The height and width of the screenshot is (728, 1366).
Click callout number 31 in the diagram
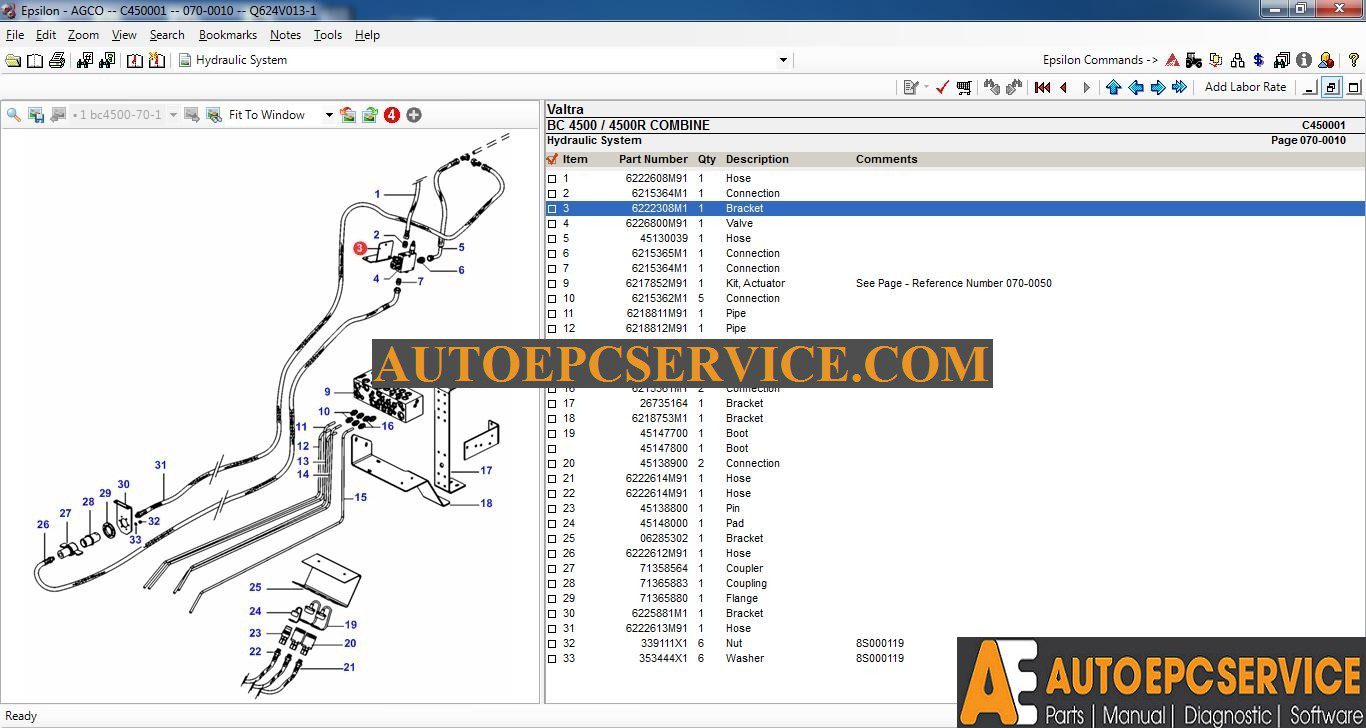tap(160, 465)
